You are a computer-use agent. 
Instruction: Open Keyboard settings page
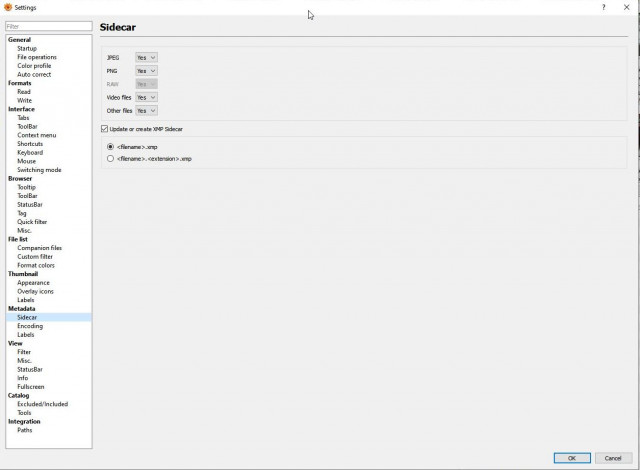coord(30,153)
